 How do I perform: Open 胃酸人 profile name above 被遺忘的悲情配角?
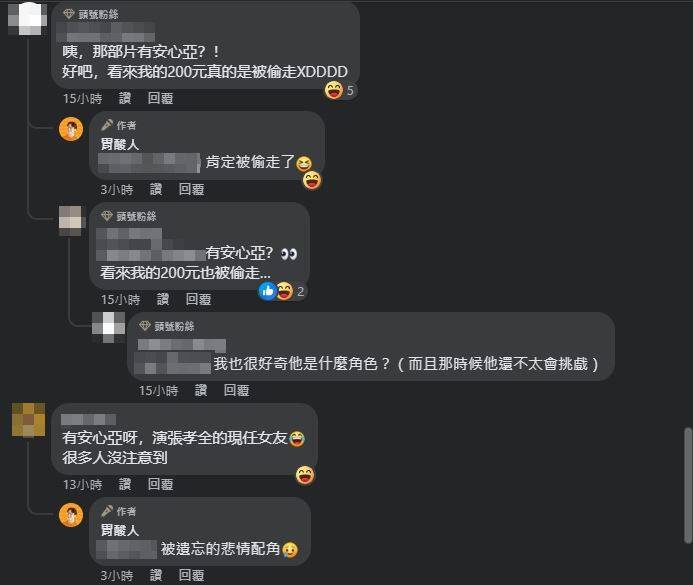[120, 530]
